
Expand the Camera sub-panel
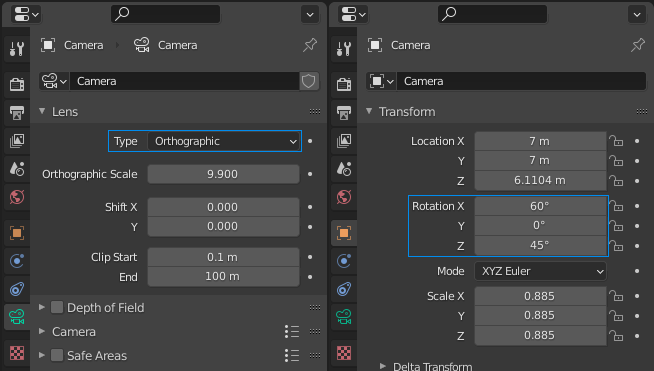click(42, 331)
